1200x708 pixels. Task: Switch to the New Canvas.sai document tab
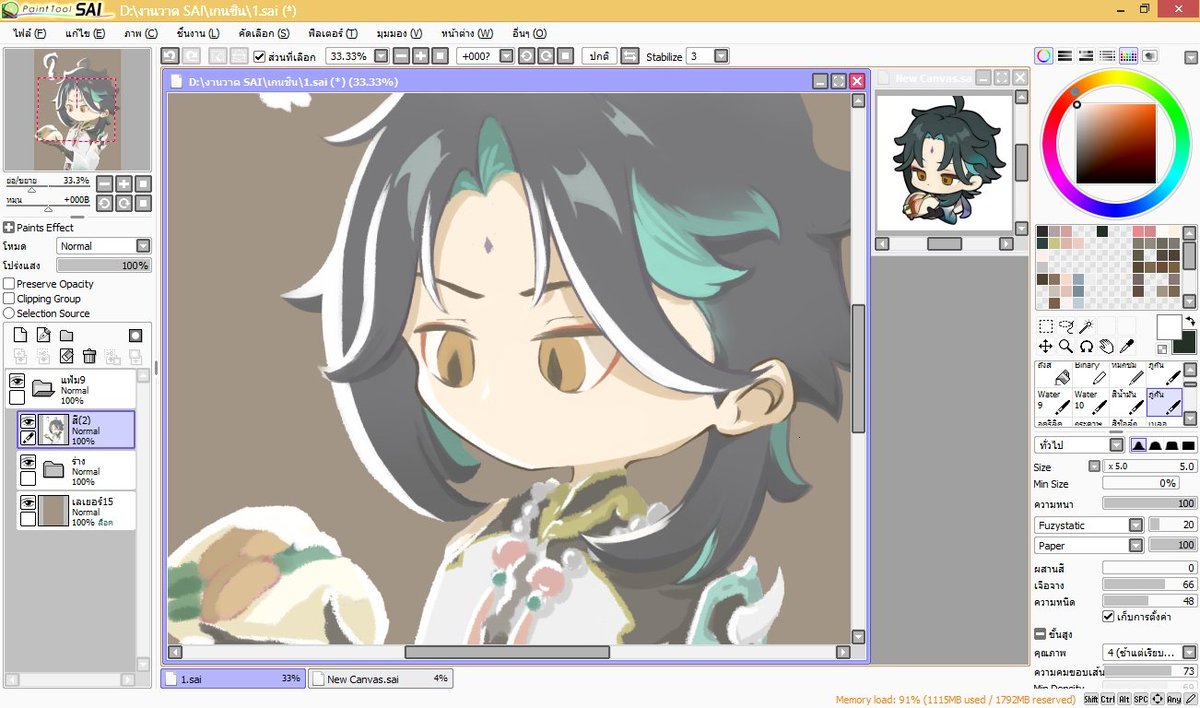[380, 679]
